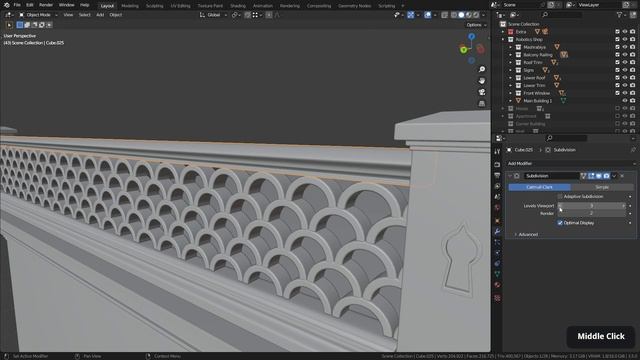Toggle camera view gizmo in viewport
The width and height of the screenshot is (640, 360).
(482, 92)
